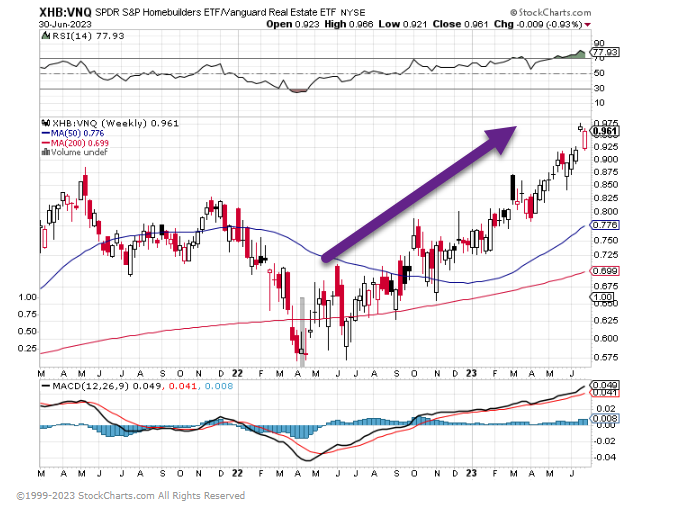Click the copyright 1999-2023 StockCharts.com footer
The image size is (673, 521).
tap(130, 496)
